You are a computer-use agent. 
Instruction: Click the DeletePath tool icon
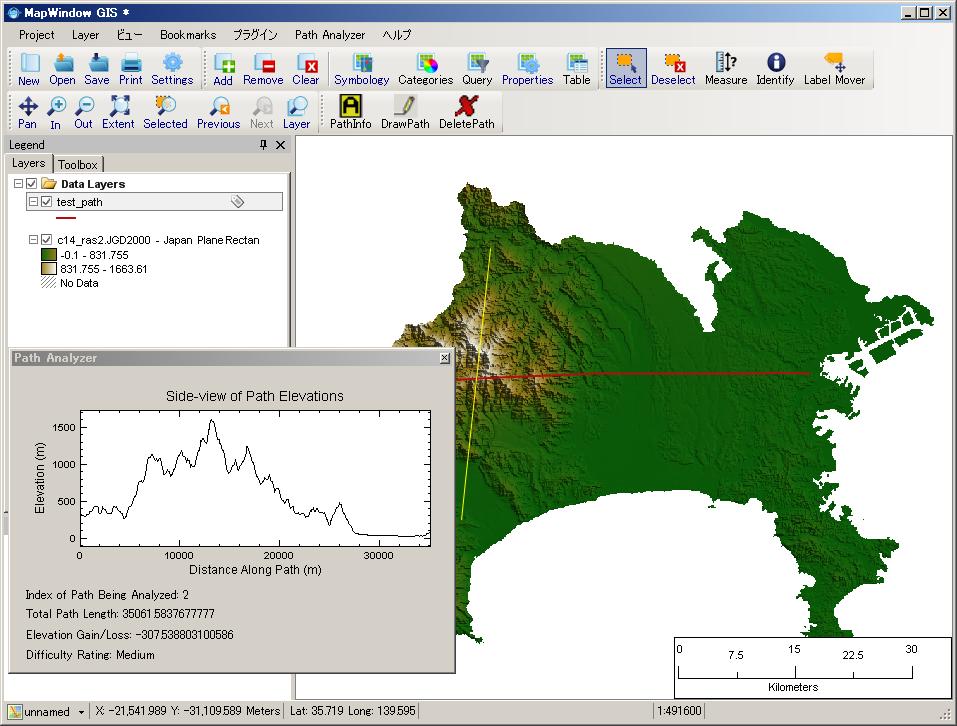(x=466, y=107)
